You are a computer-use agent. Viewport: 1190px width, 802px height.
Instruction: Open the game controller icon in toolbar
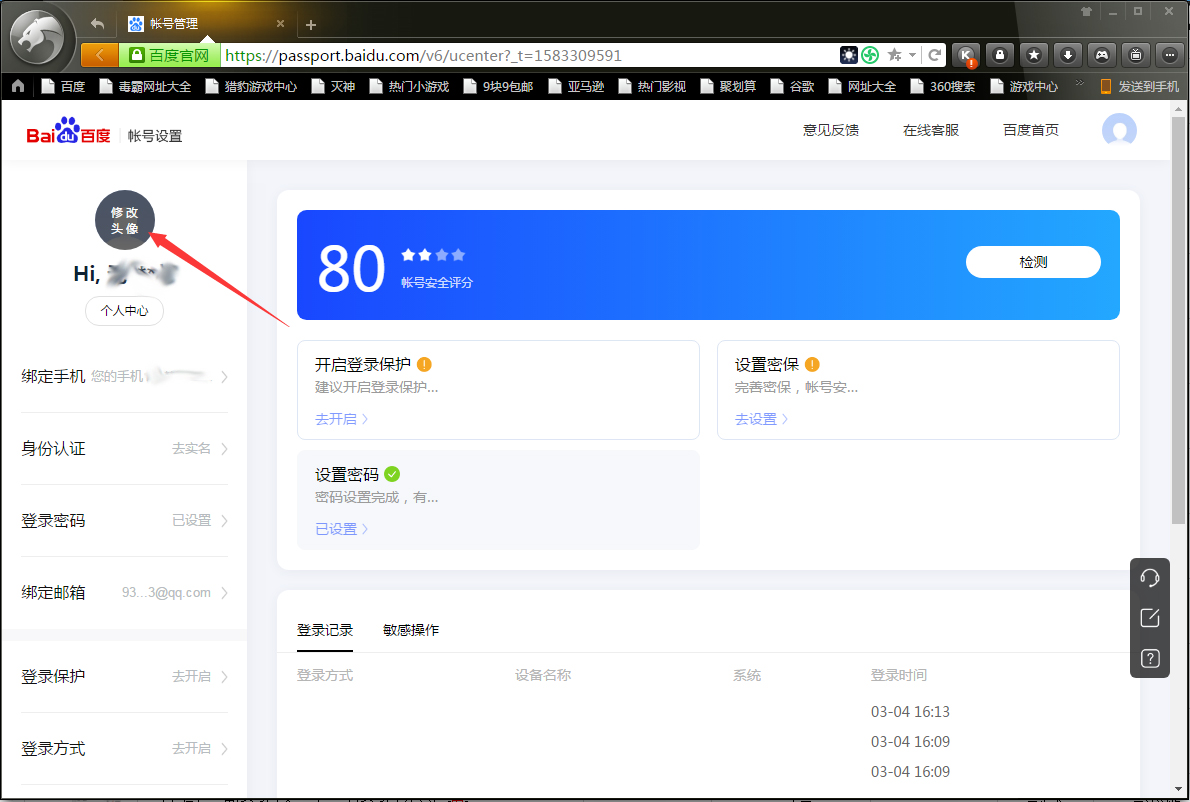click(1103, 55)
